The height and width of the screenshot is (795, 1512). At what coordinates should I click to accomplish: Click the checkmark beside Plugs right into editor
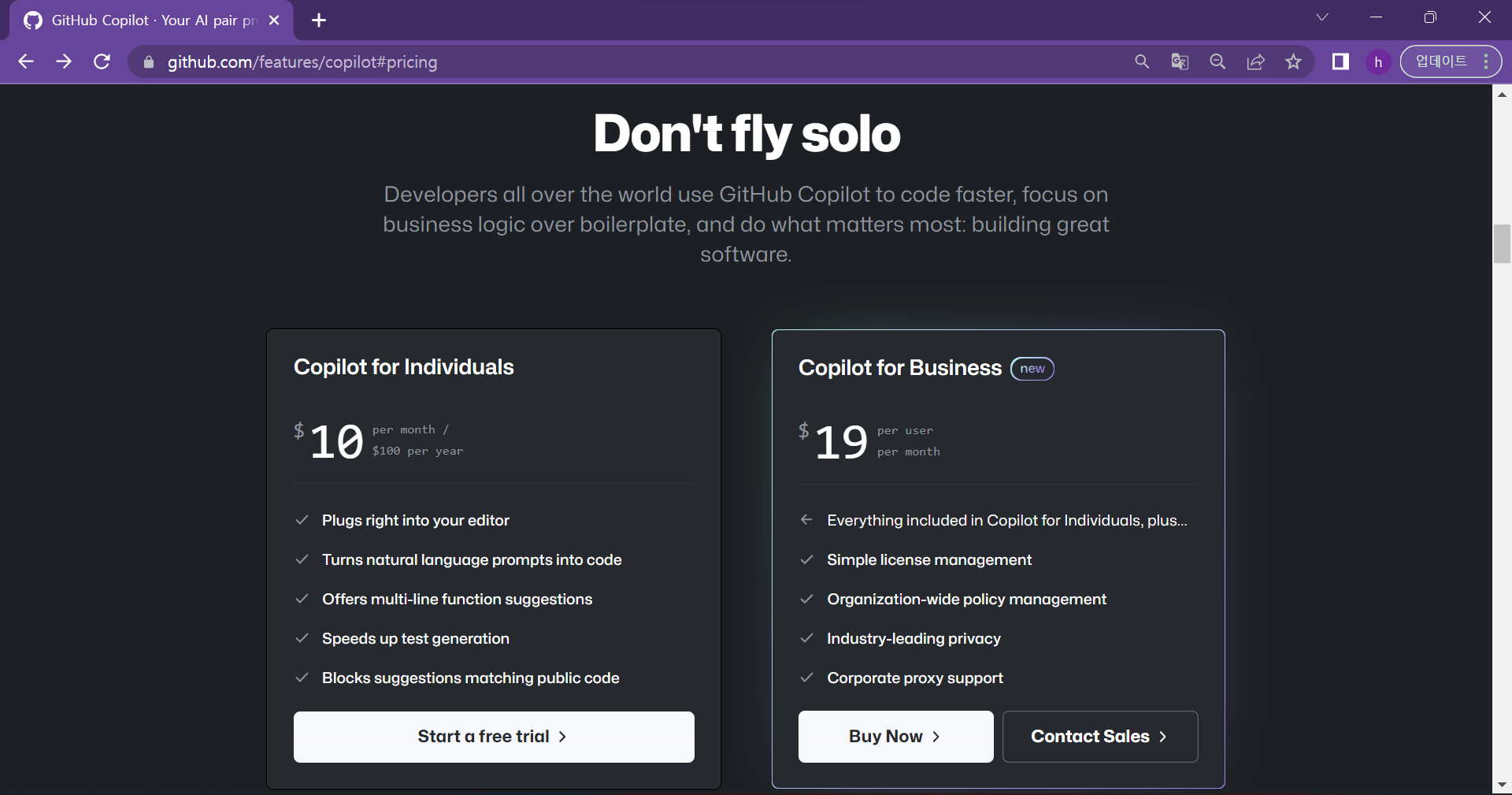coord(302,520)
